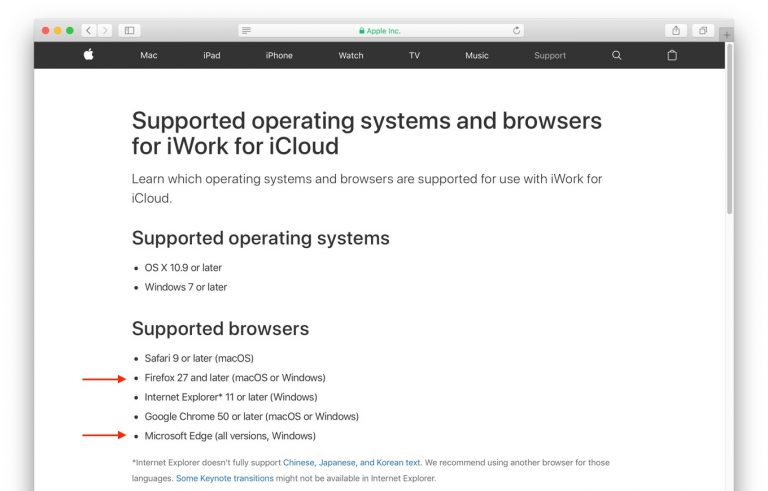768x491 pixels.
Task: Click the 'Windows 7 or later' item
Action: pos(186,287)
